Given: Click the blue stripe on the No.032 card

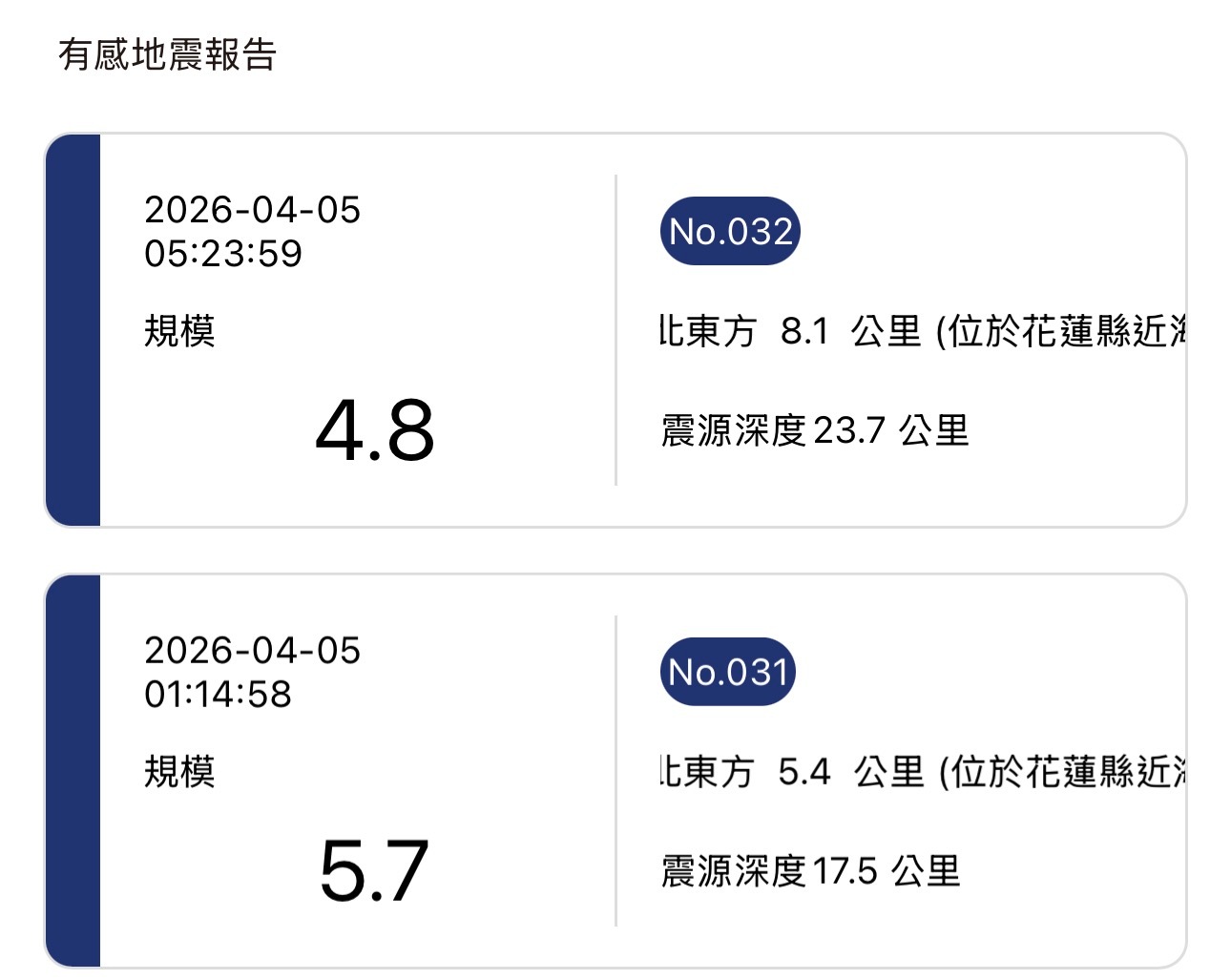Looking at the screenshot, I should [74, 329].
